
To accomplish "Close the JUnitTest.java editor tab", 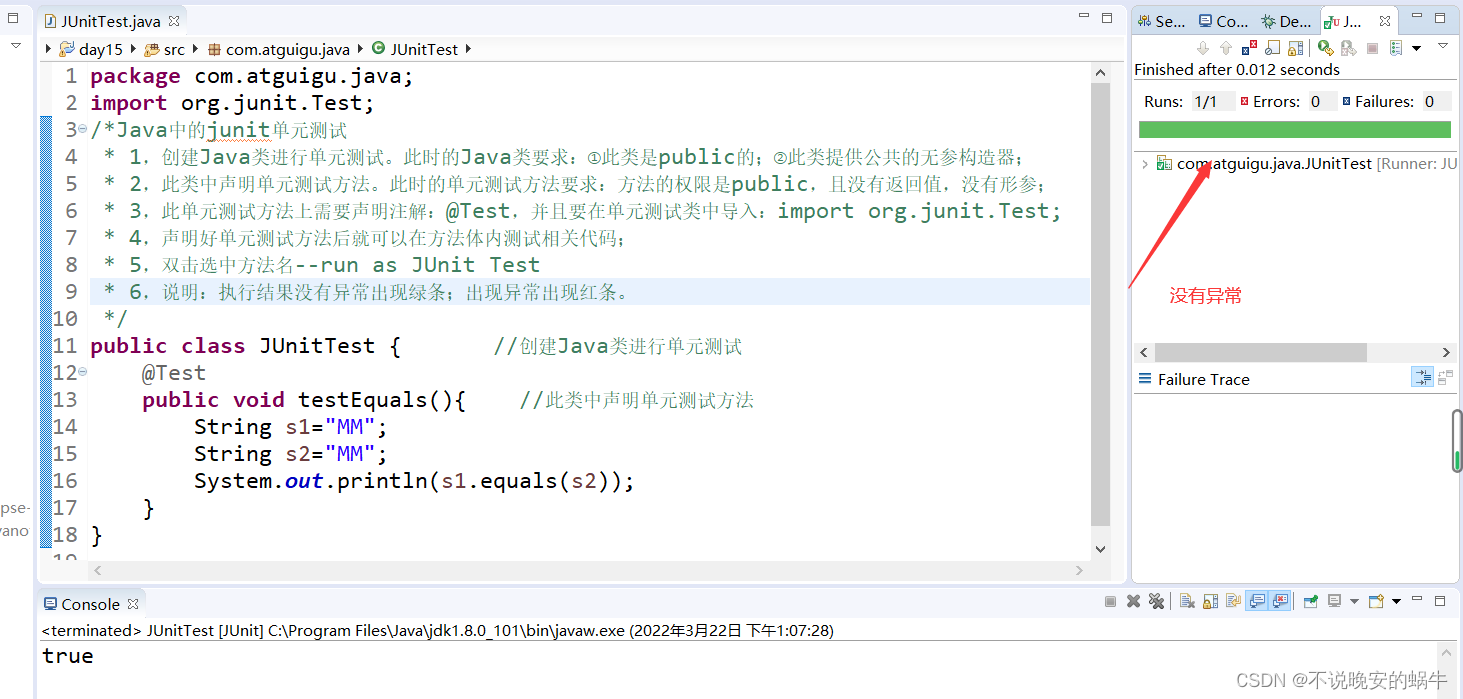I will point(173,20).
